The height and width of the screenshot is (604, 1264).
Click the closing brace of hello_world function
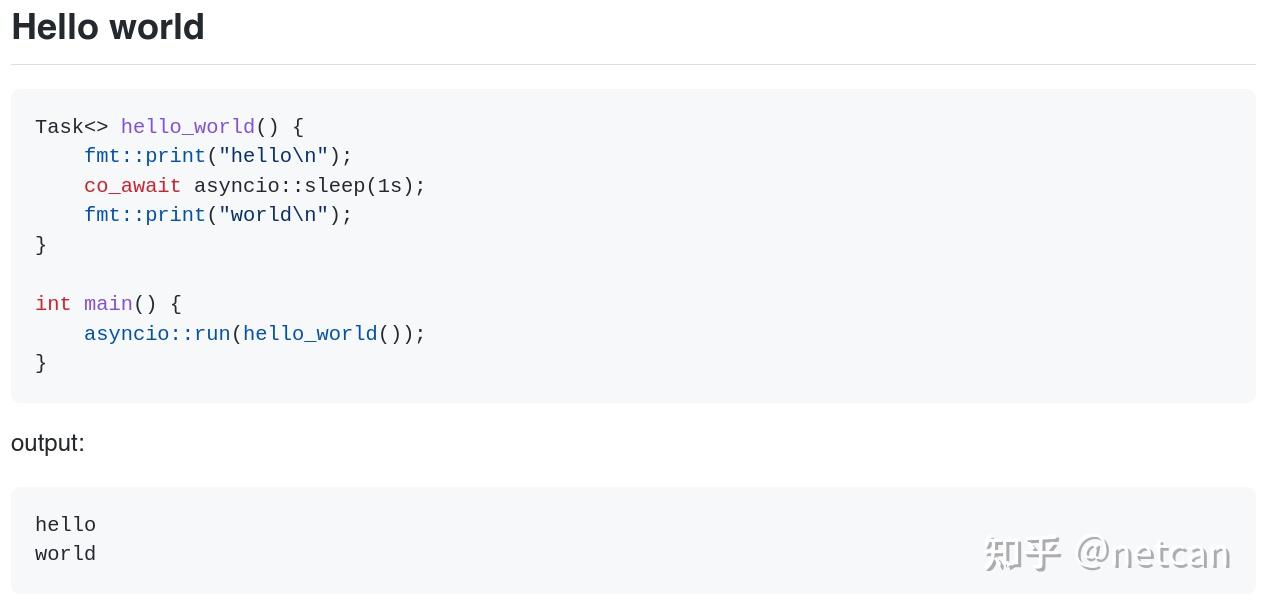tap(41, 245)
